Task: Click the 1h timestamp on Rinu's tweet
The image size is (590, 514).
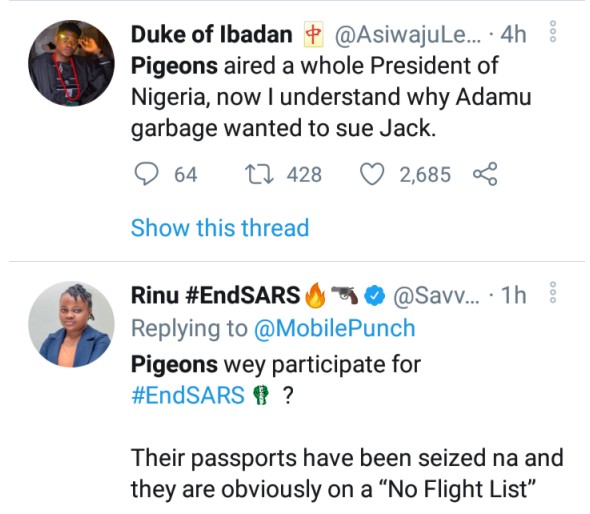Action: [x=514, y=295]
